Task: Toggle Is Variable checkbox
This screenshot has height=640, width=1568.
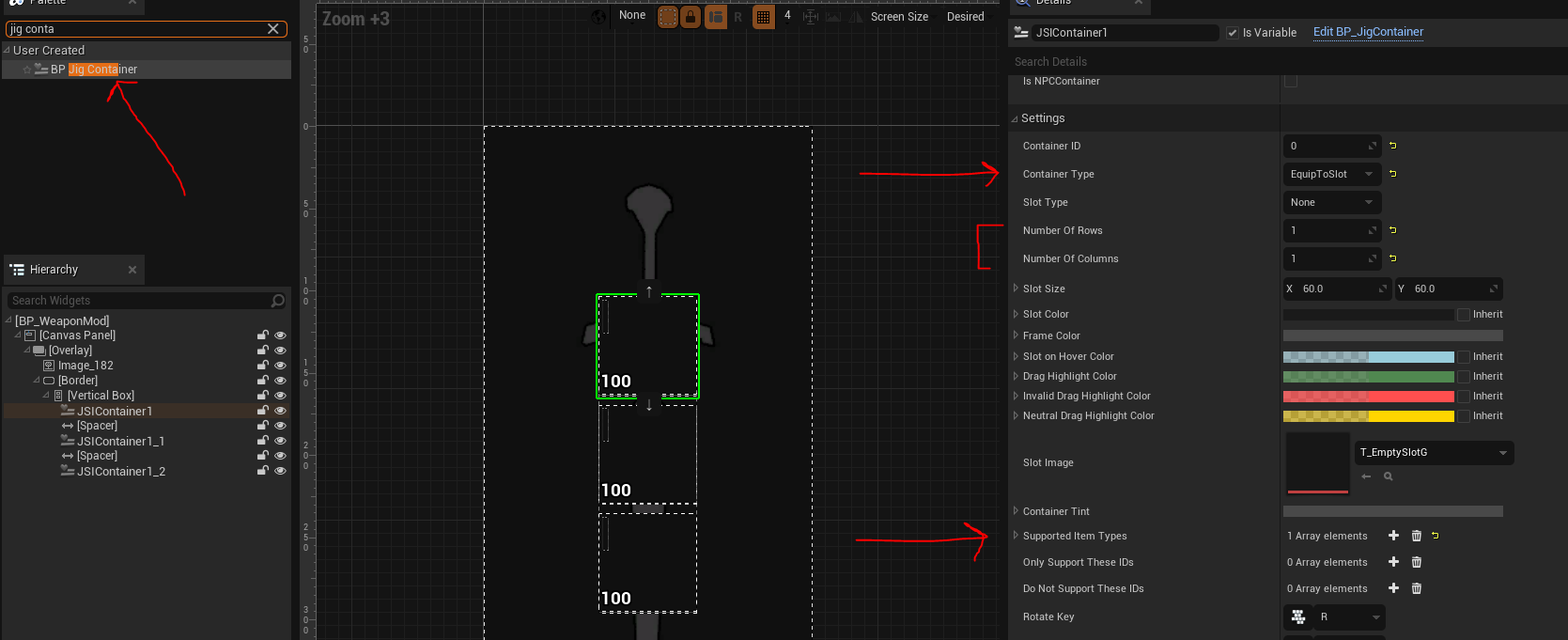Action: point(1233,33)
